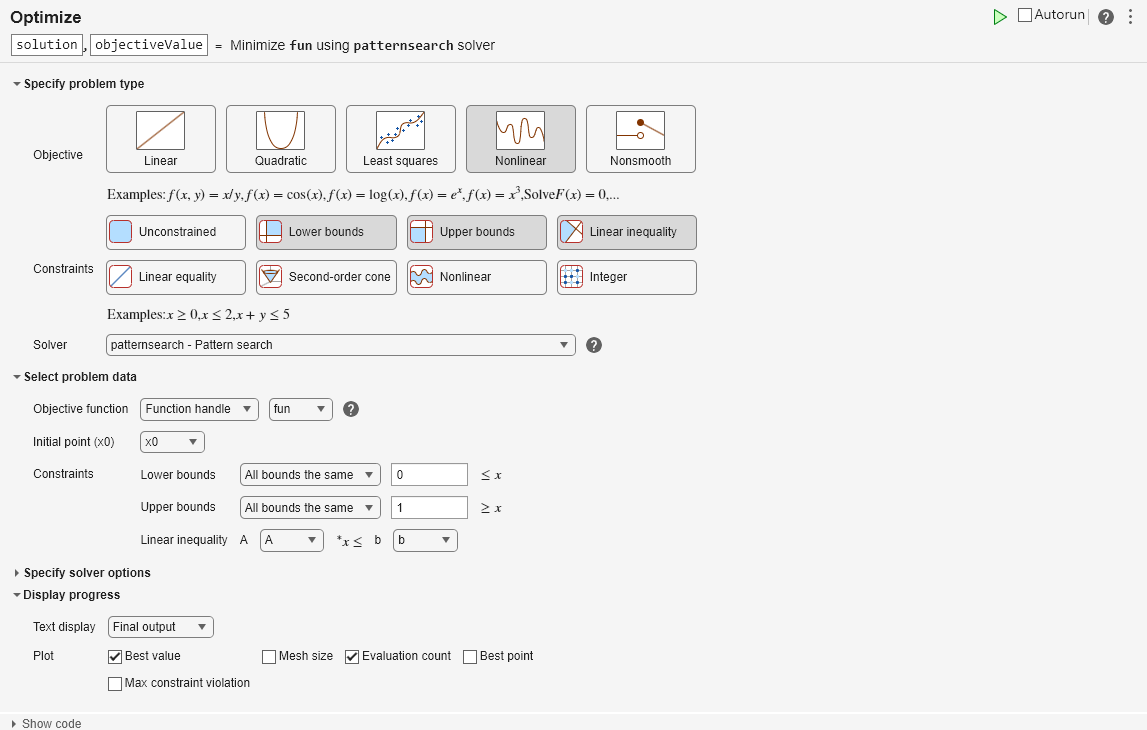Enable Autorun
The width and height of the screenshot is (1147, 730).
tap(1023, 15)
